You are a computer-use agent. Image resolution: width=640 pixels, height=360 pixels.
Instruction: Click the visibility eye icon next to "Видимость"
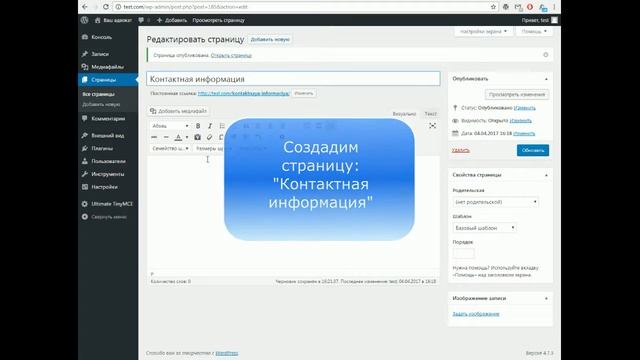(x=456, y=120)
